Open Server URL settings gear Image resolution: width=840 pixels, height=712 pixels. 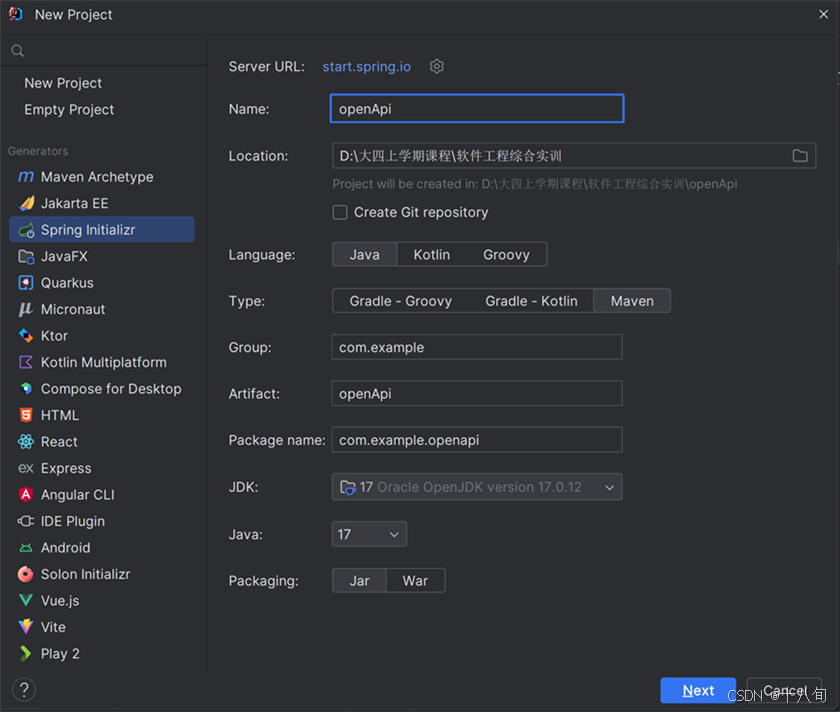pos(437,66)
